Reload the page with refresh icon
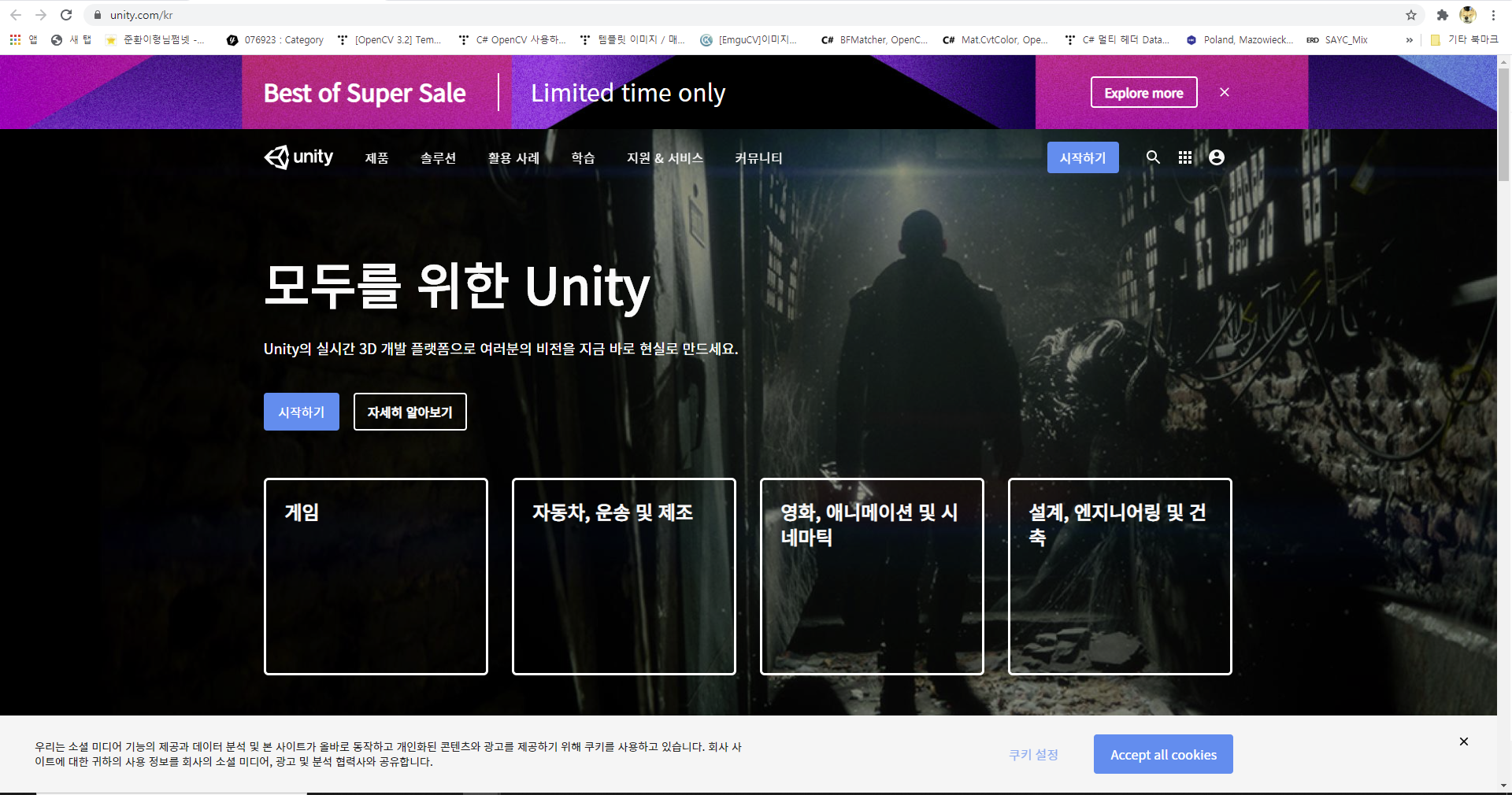This screenshot has height=795, width=1512. coord(66,15)
